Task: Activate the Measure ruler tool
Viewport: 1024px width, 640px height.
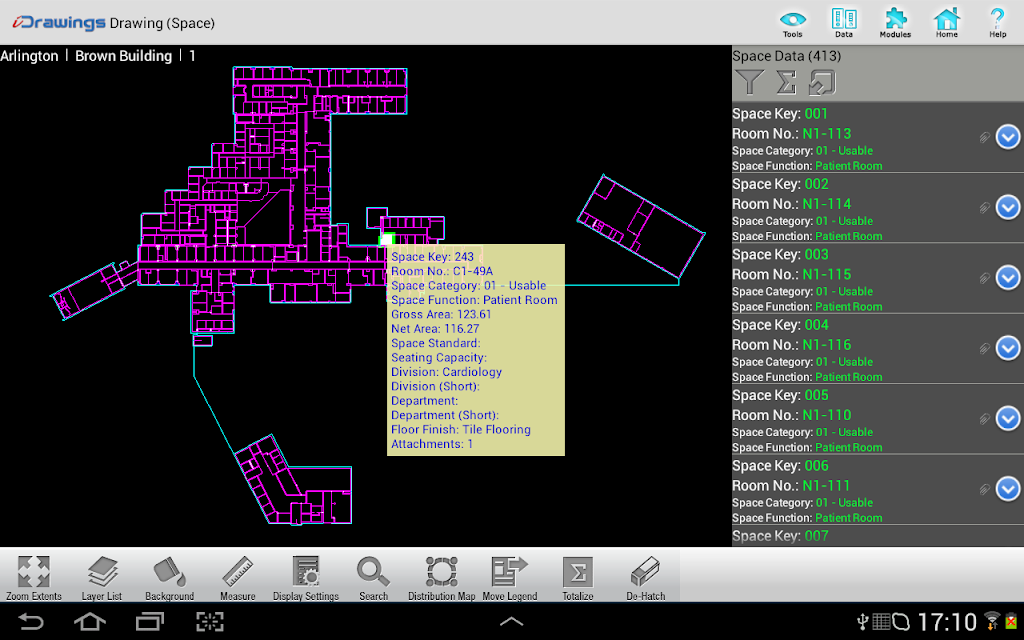Action: [x=238, y=578]
